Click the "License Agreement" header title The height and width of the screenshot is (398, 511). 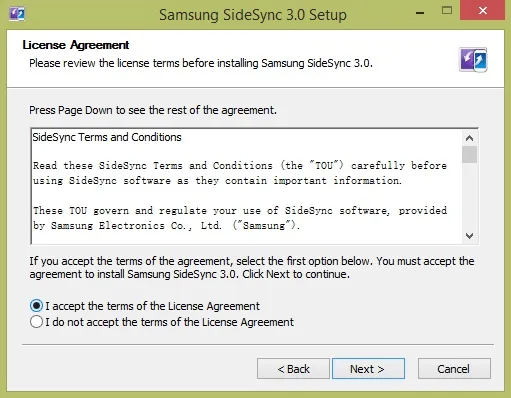click(76, 45)
